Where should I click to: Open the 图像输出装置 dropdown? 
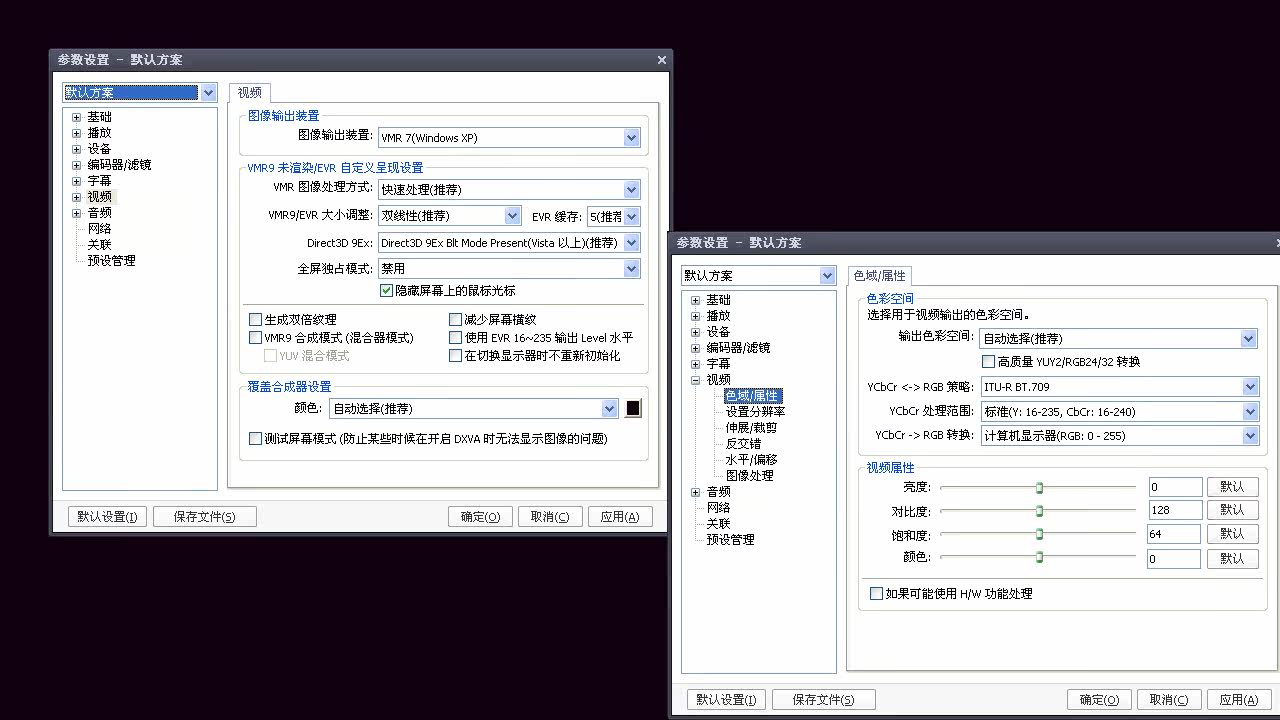click(631, 138)
